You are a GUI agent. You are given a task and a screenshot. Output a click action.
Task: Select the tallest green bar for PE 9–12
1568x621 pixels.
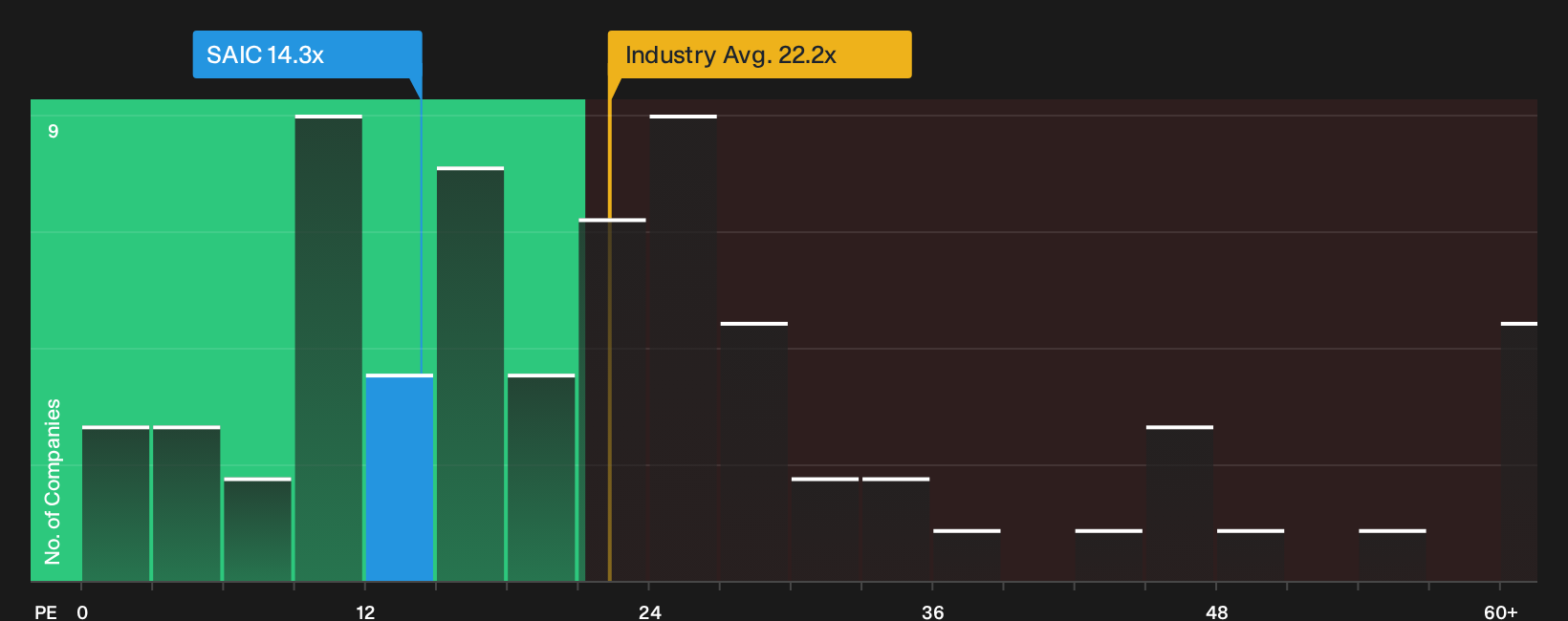pos(329,348)
